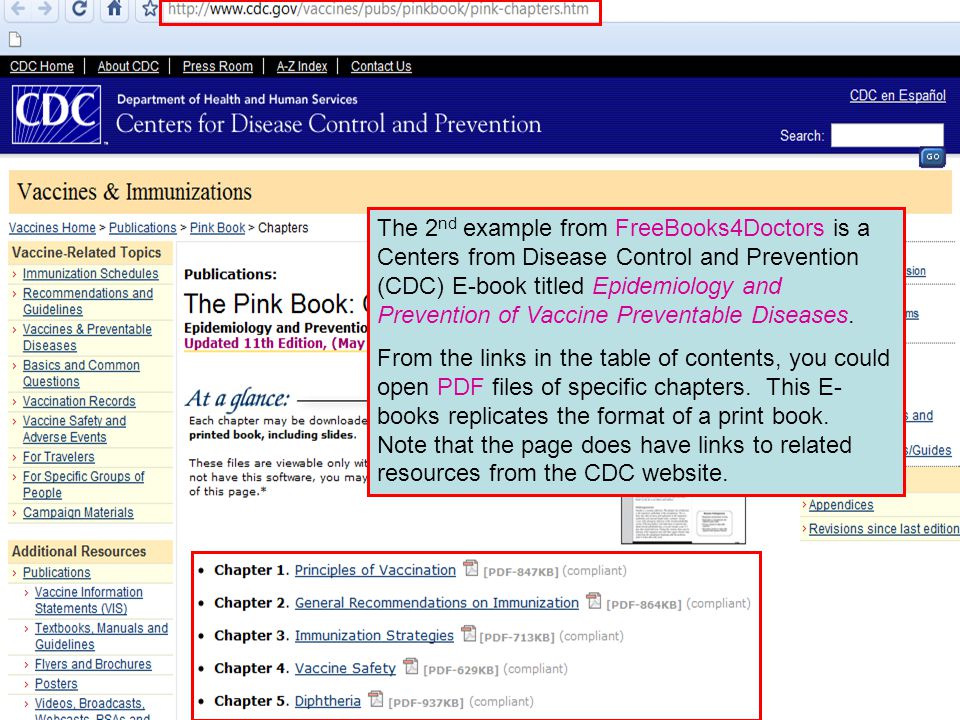This screenshot has width=960, height=720.
Task: Open For Specific Groups of People link
Action: (83, 484)
